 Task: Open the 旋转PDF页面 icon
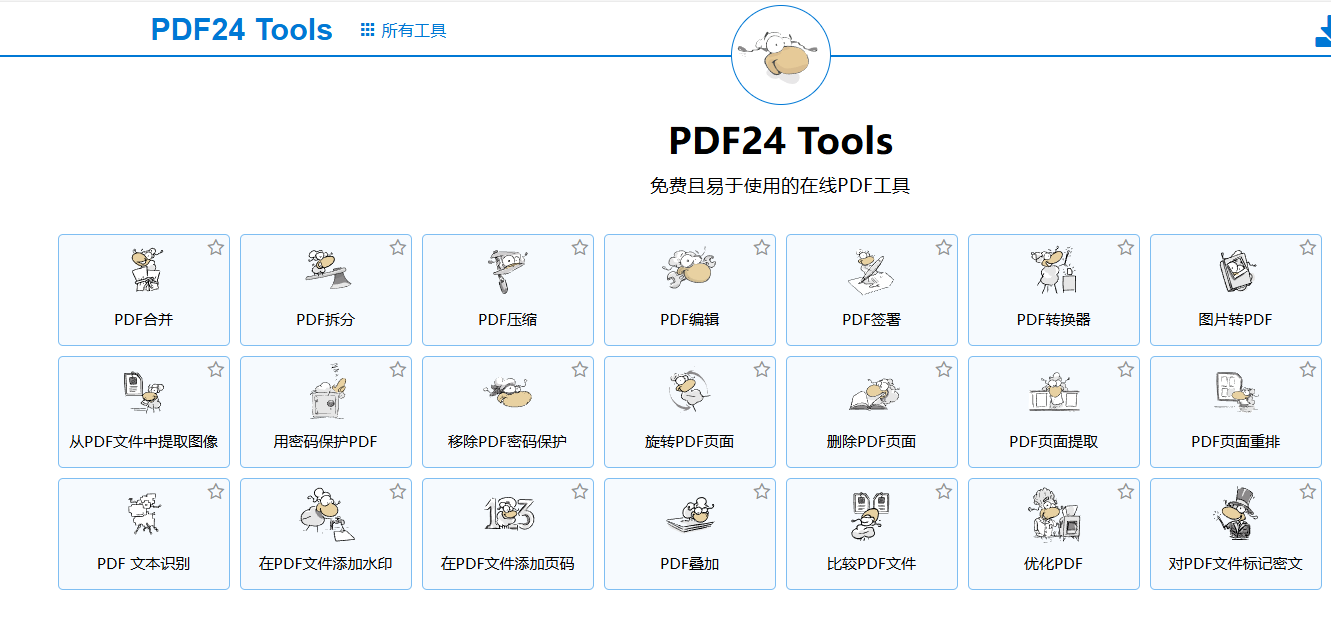tap(690, 392)
